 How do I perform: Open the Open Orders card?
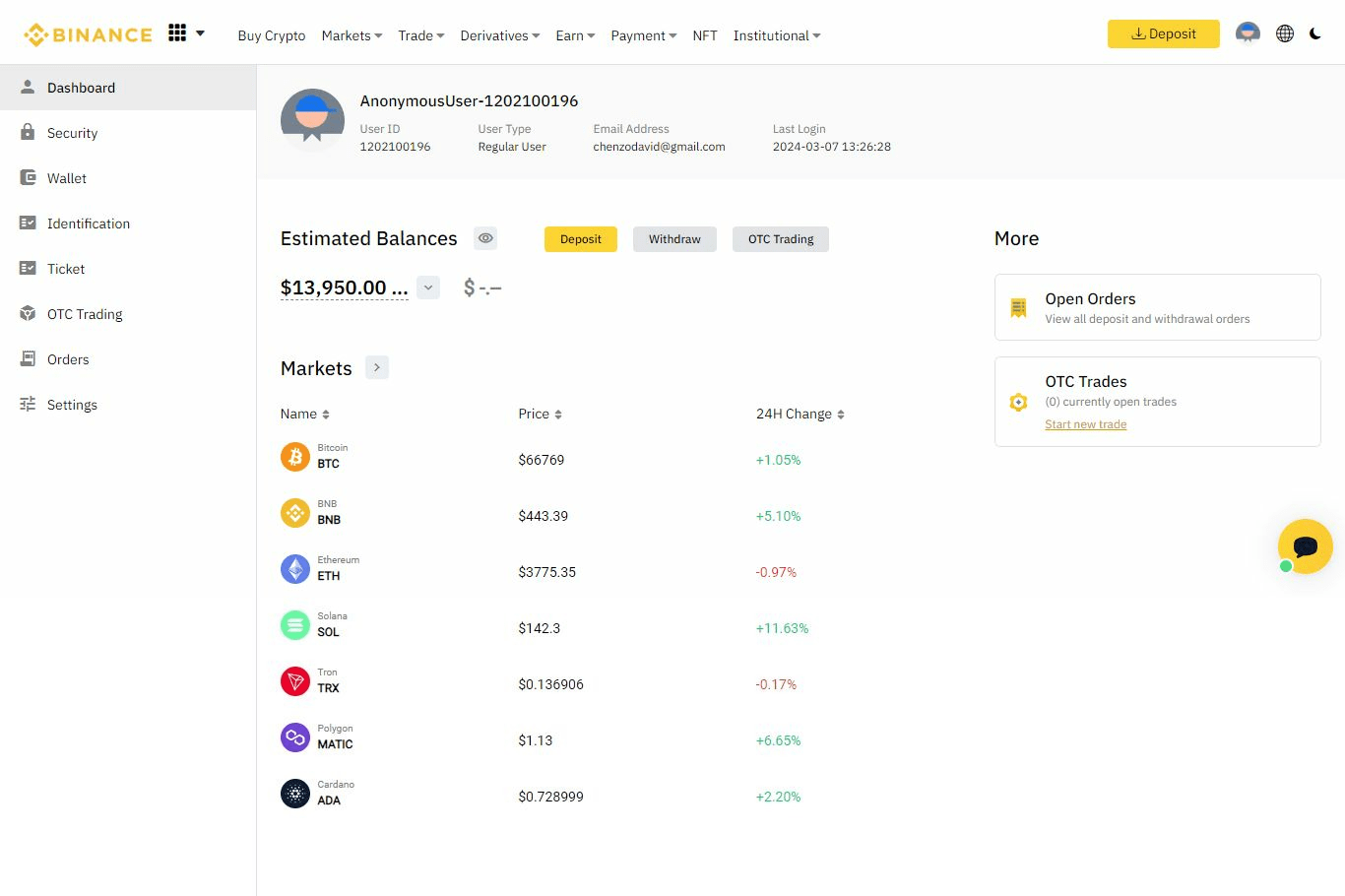(x=1157, y=307)
